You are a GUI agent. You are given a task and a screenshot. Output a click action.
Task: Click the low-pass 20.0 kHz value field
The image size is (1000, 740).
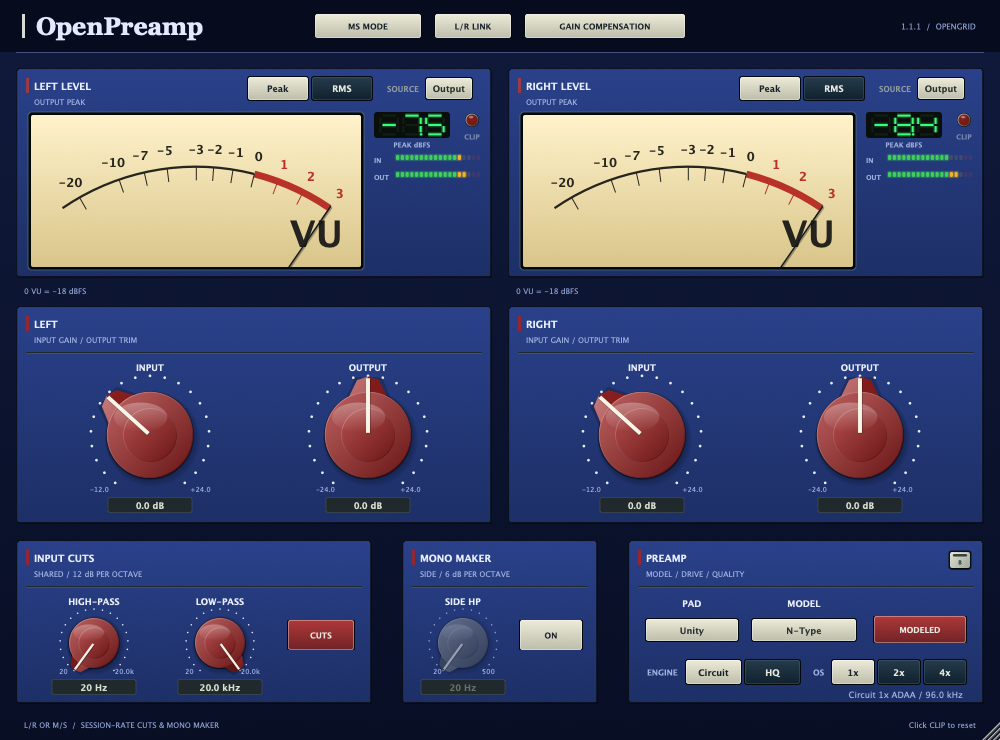click(220, 687)
